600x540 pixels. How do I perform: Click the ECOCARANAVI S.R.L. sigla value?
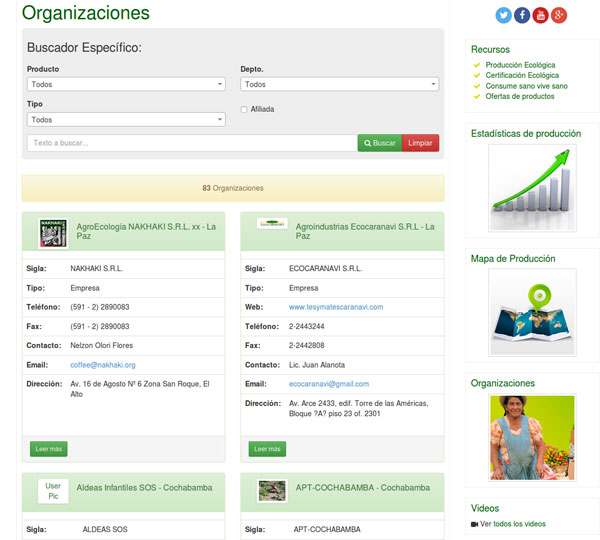[326, 268]
